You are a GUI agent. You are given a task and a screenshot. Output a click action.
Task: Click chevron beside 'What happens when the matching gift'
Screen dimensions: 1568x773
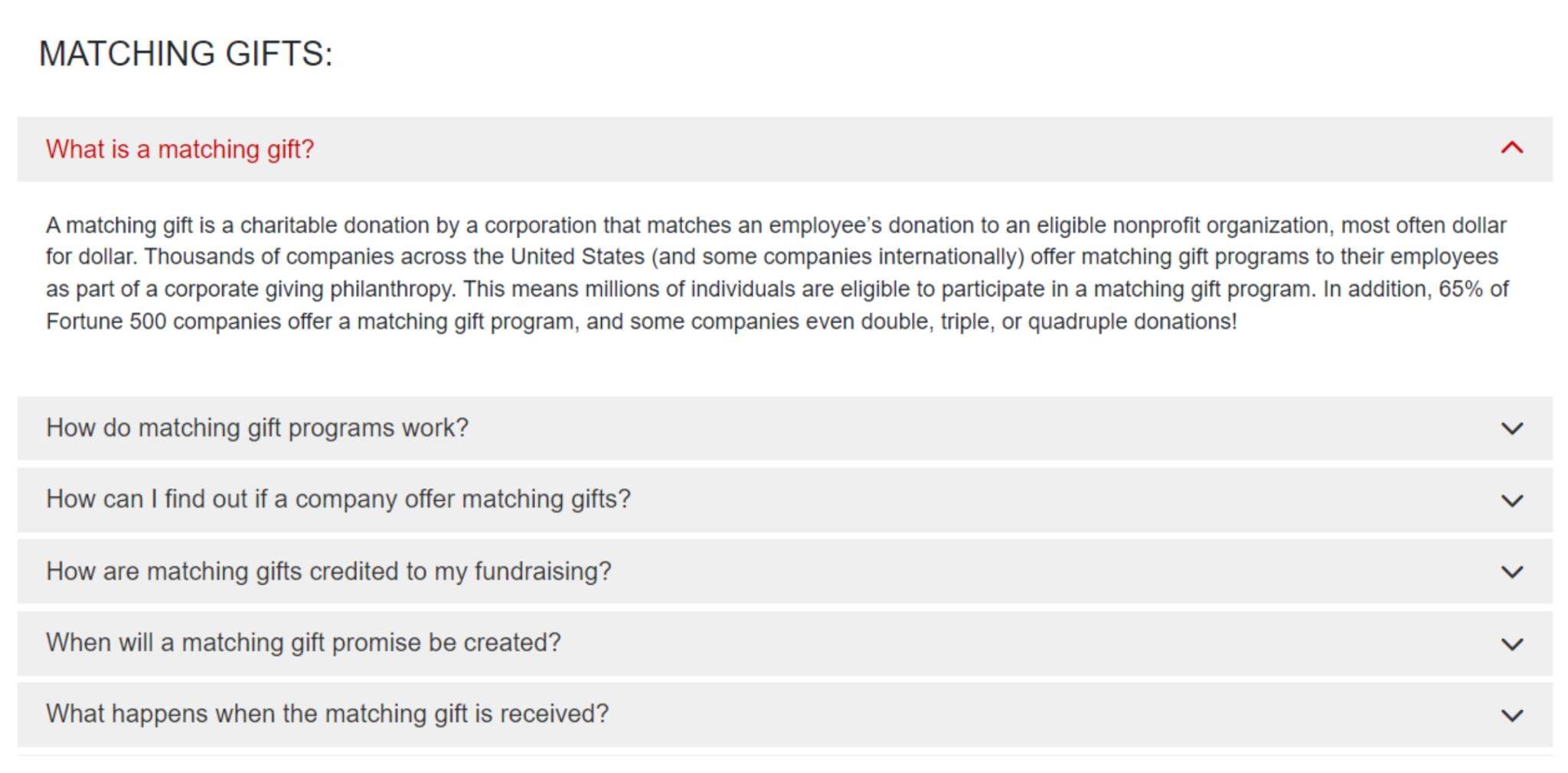click(x=1511, y=715)
